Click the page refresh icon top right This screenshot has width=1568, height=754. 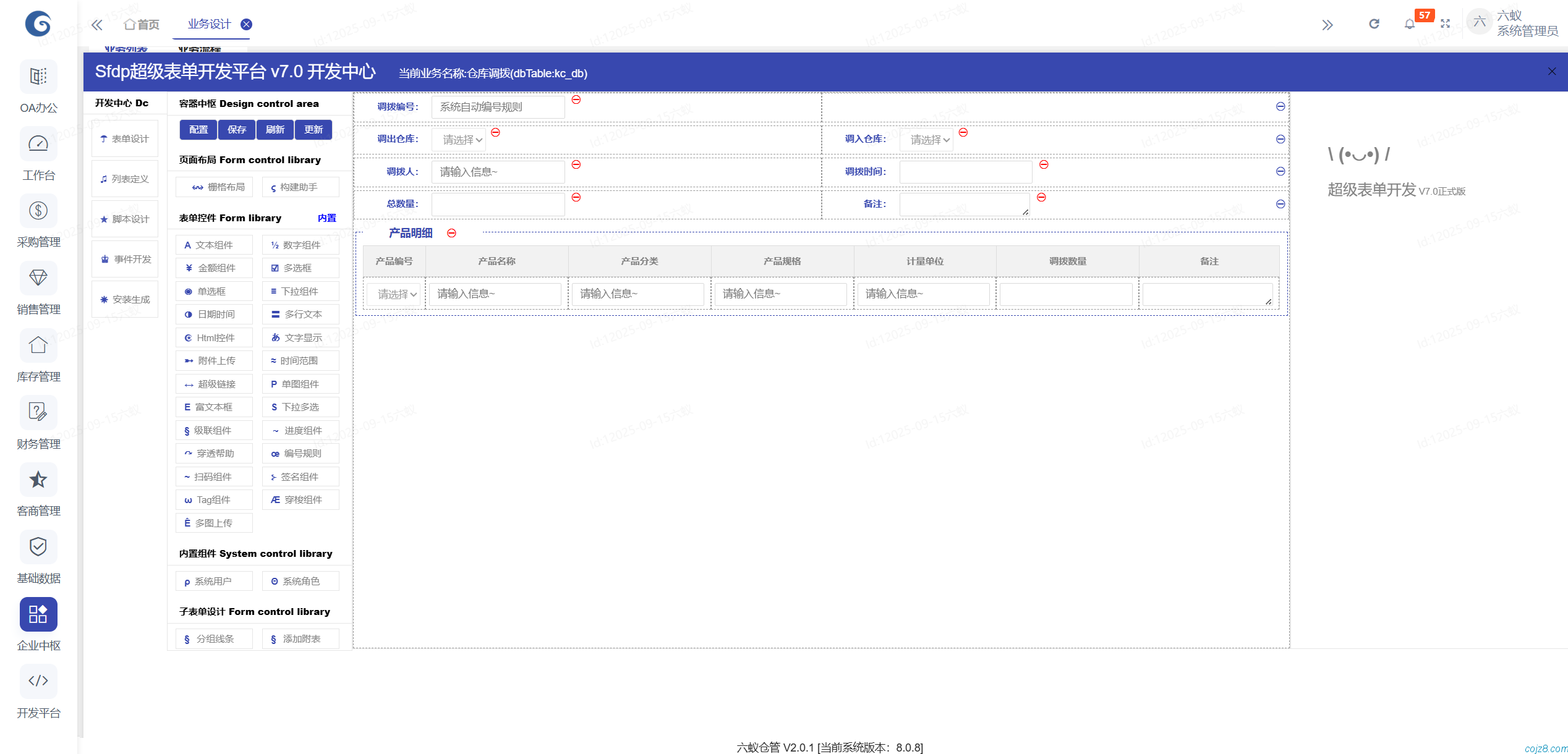coord(1374,23)
